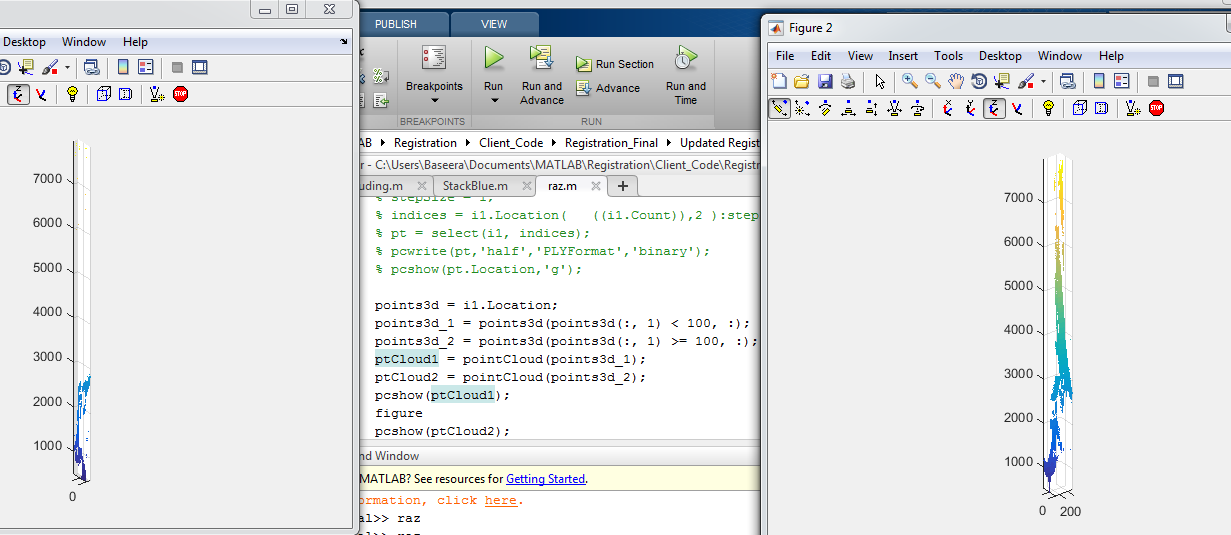Open File menu in Figure 2
This screenshot has height=535, width=1231.
(x=785, y=56)
